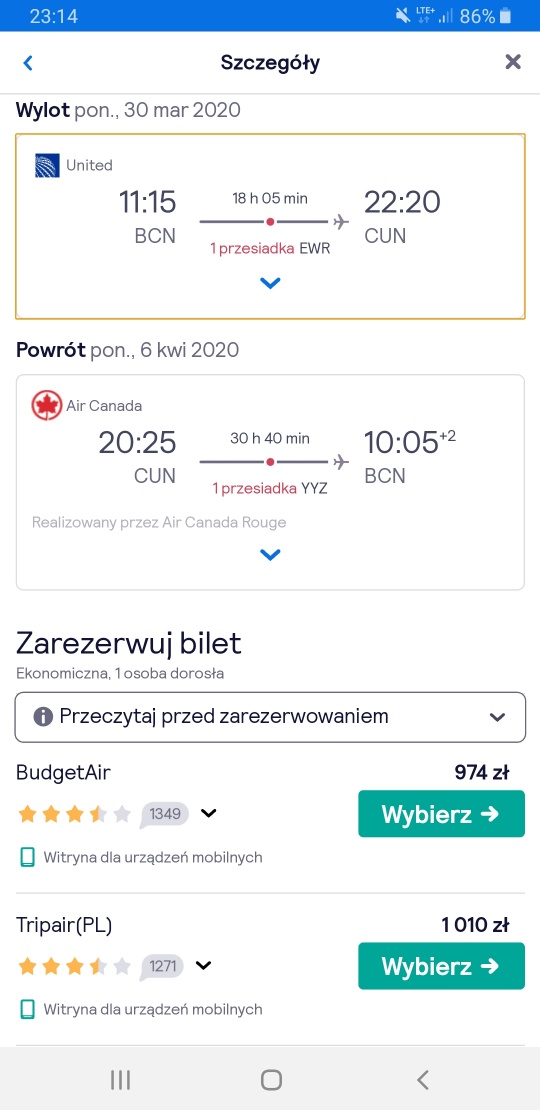Tap the blue back arrow in header

tap(28, 63)
